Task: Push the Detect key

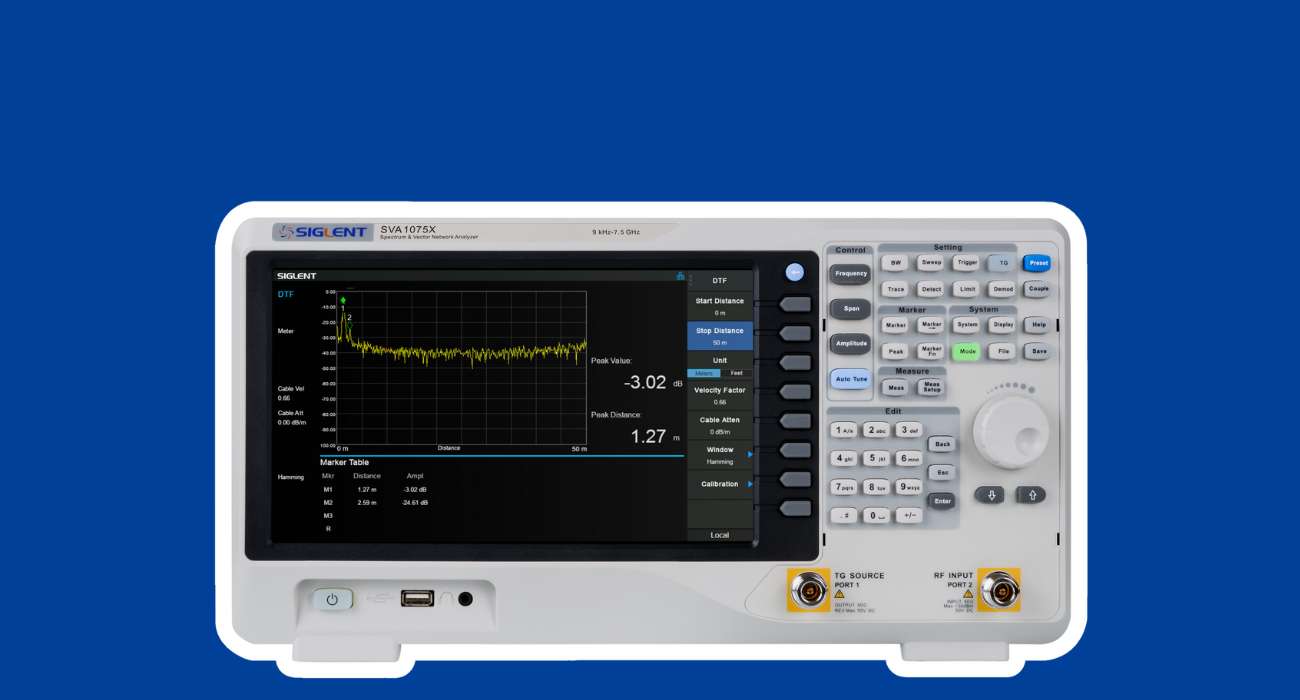Action: (x=931, y=289)
